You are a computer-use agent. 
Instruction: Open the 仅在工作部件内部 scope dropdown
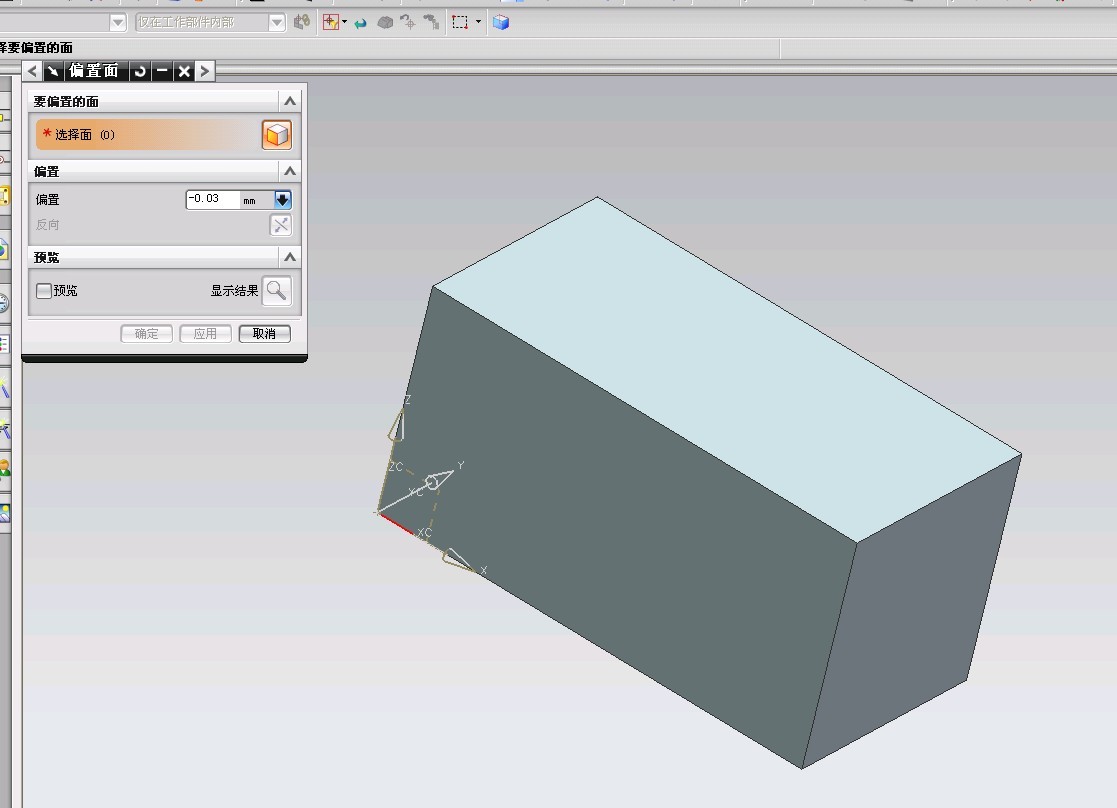click(x=277, y=23)
